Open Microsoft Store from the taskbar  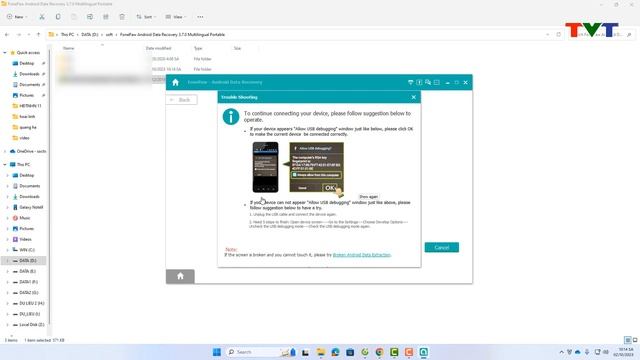click(x=350, y=352)
